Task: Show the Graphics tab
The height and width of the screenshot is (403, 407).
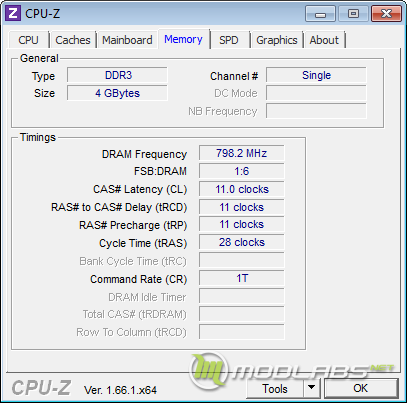Action: (x=277, y=40)
